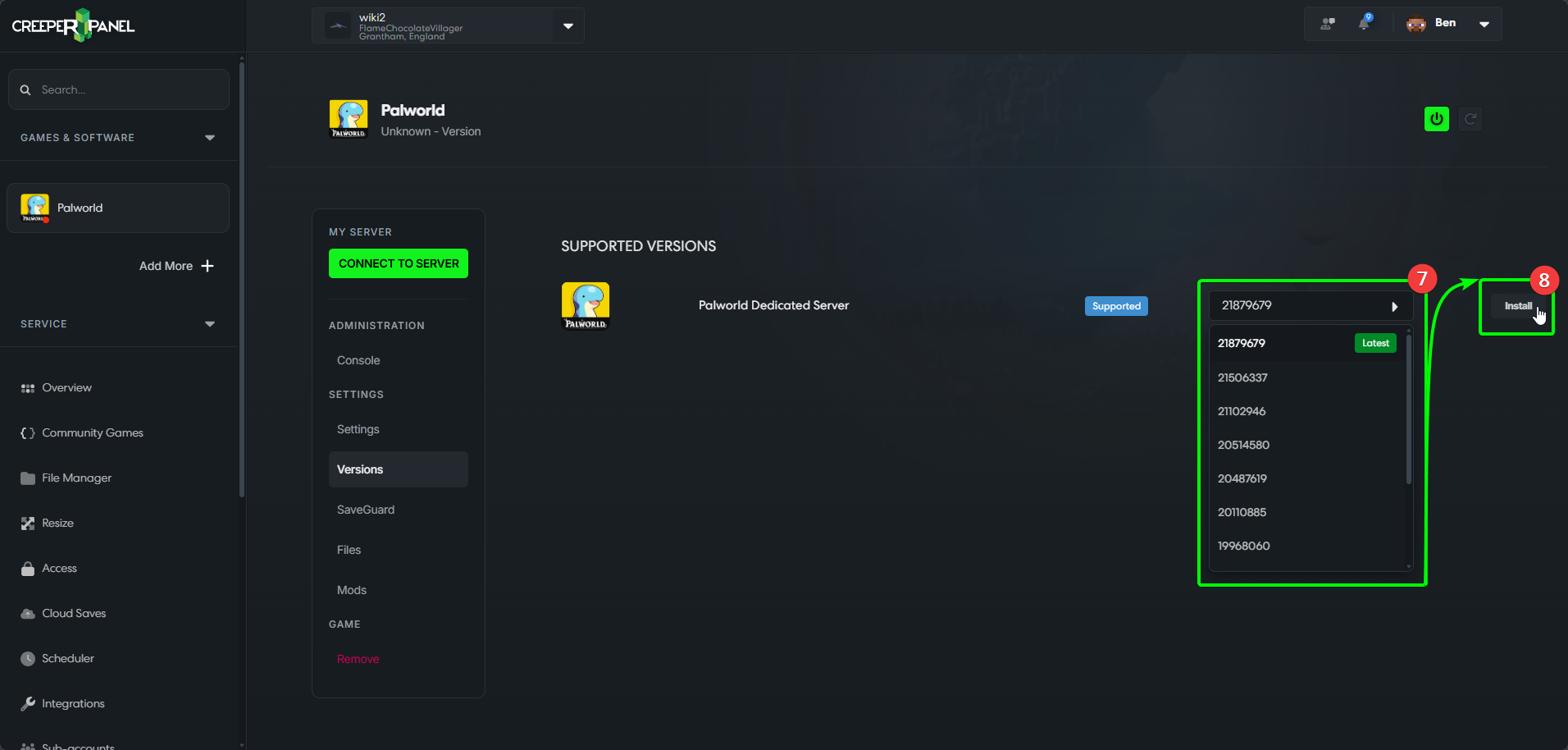Select the Resize icon
Viewport: 1568px width, 750px height.
(27, 523)
